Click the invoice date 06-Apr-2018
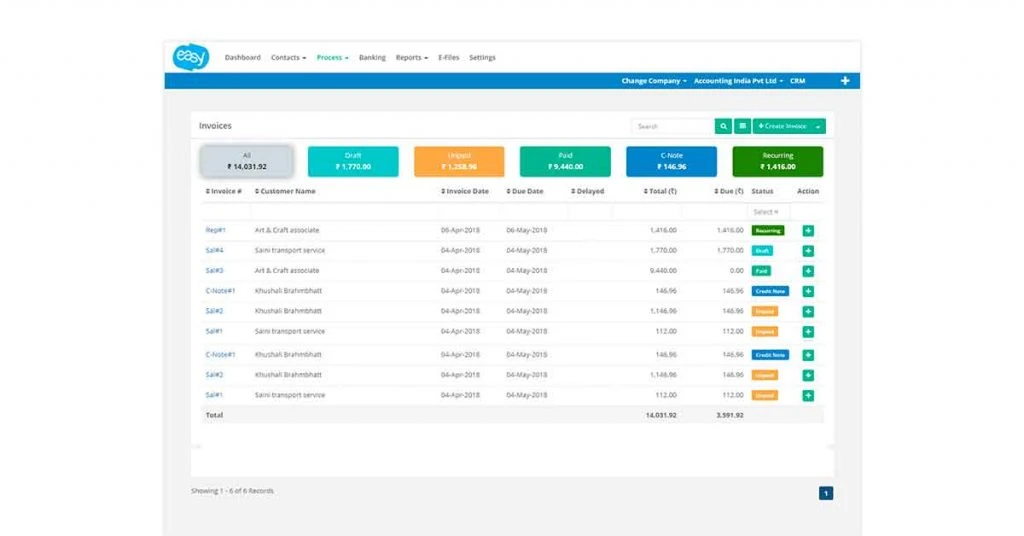The width and height of the screenshot is (1024, 536). coord(460,230)
